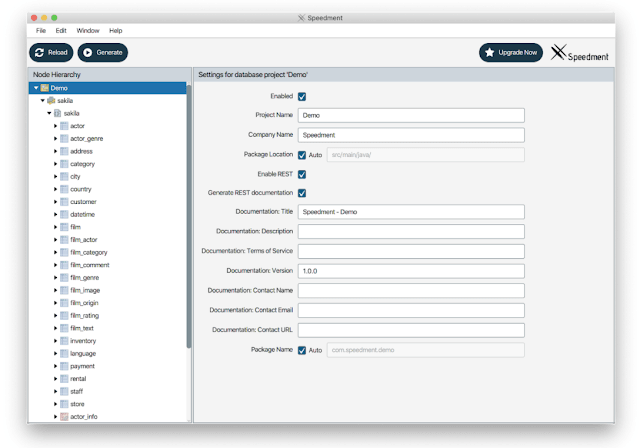Click the Node Hierarchy vertical scrollbar

(x=189, y=216)
